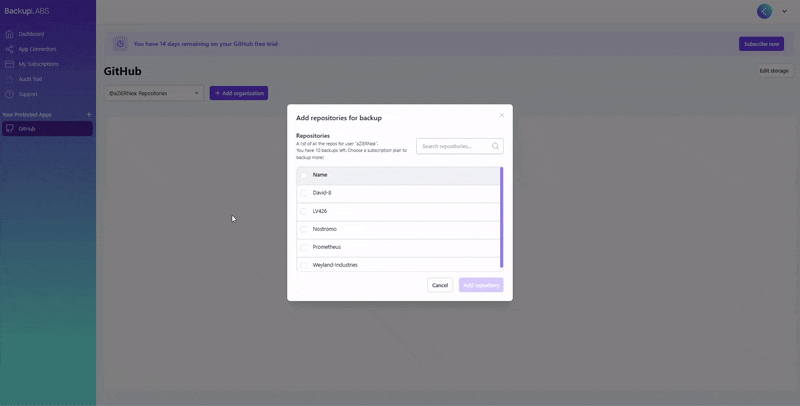The image size is (800, 406).
Task: Click the LV426 repository name
Action: [x=320, y=211]
